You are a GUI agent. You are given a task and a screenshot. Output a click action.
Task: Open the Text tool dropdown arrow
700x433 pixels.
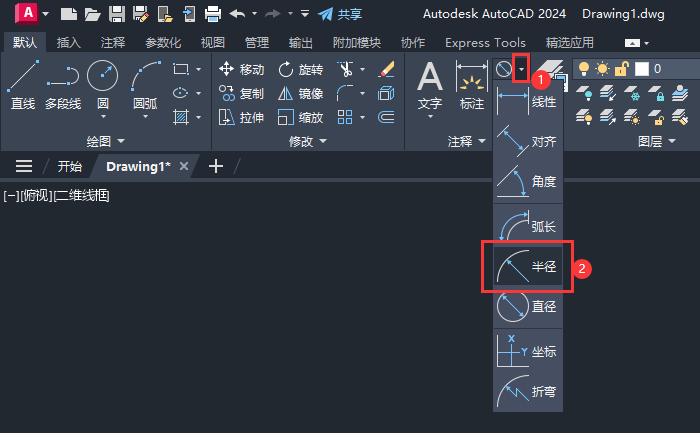[430, 117]
